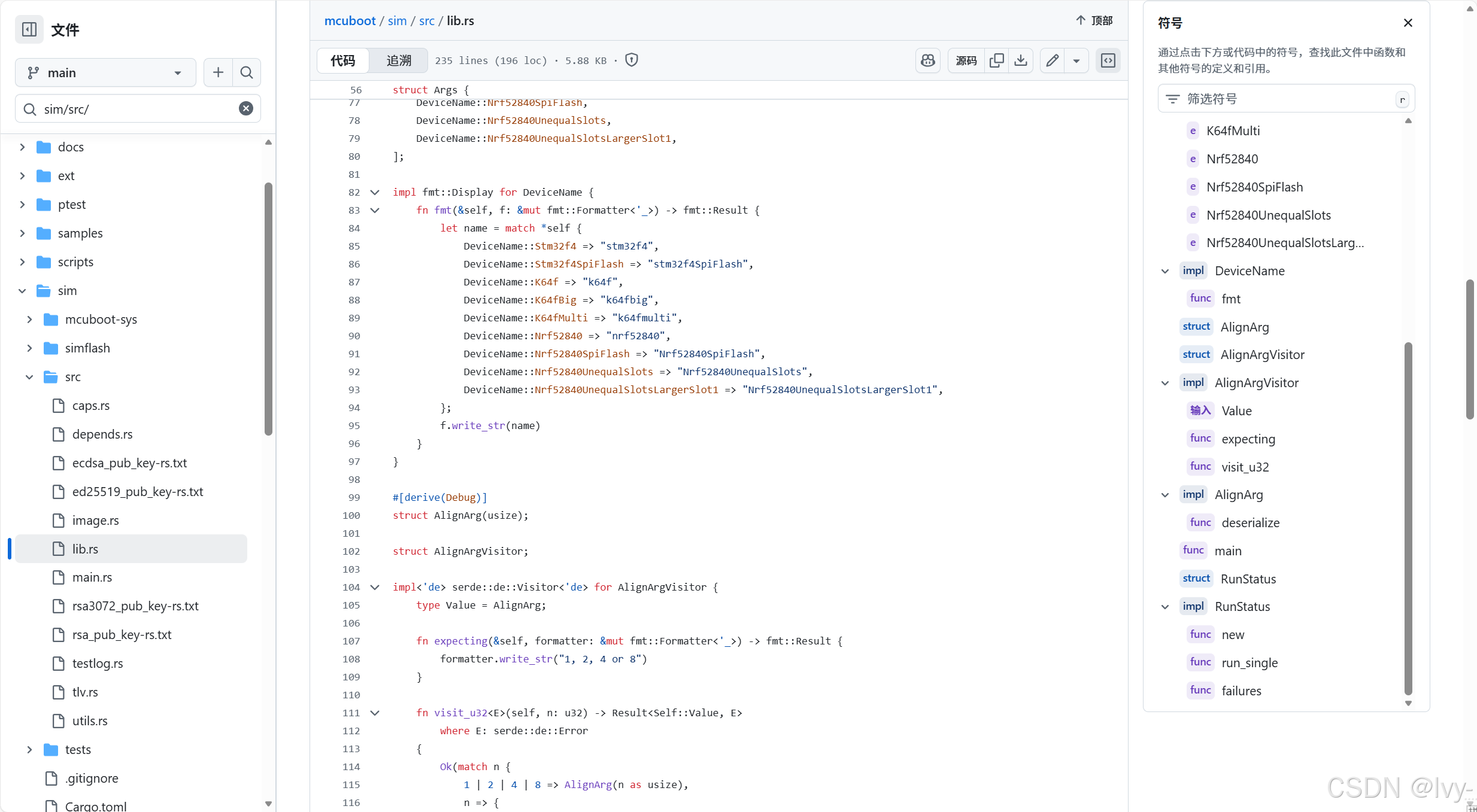Close the symbols panel

1408,23
